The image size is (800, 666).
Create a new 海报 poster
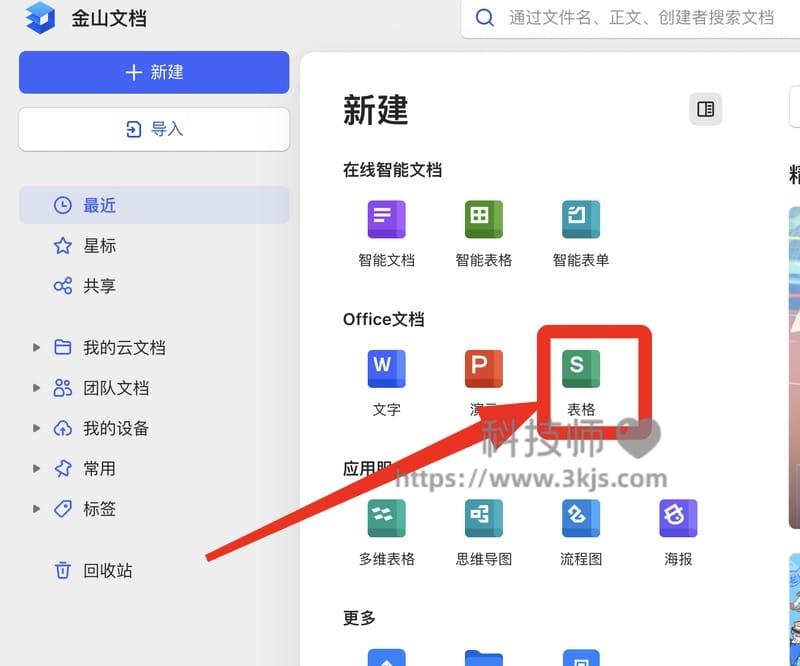(678, 532)
